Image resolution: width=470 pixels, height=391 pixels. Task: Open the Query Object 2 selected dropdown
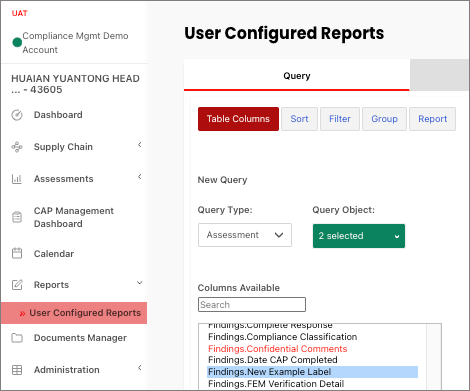click(359, 236)
